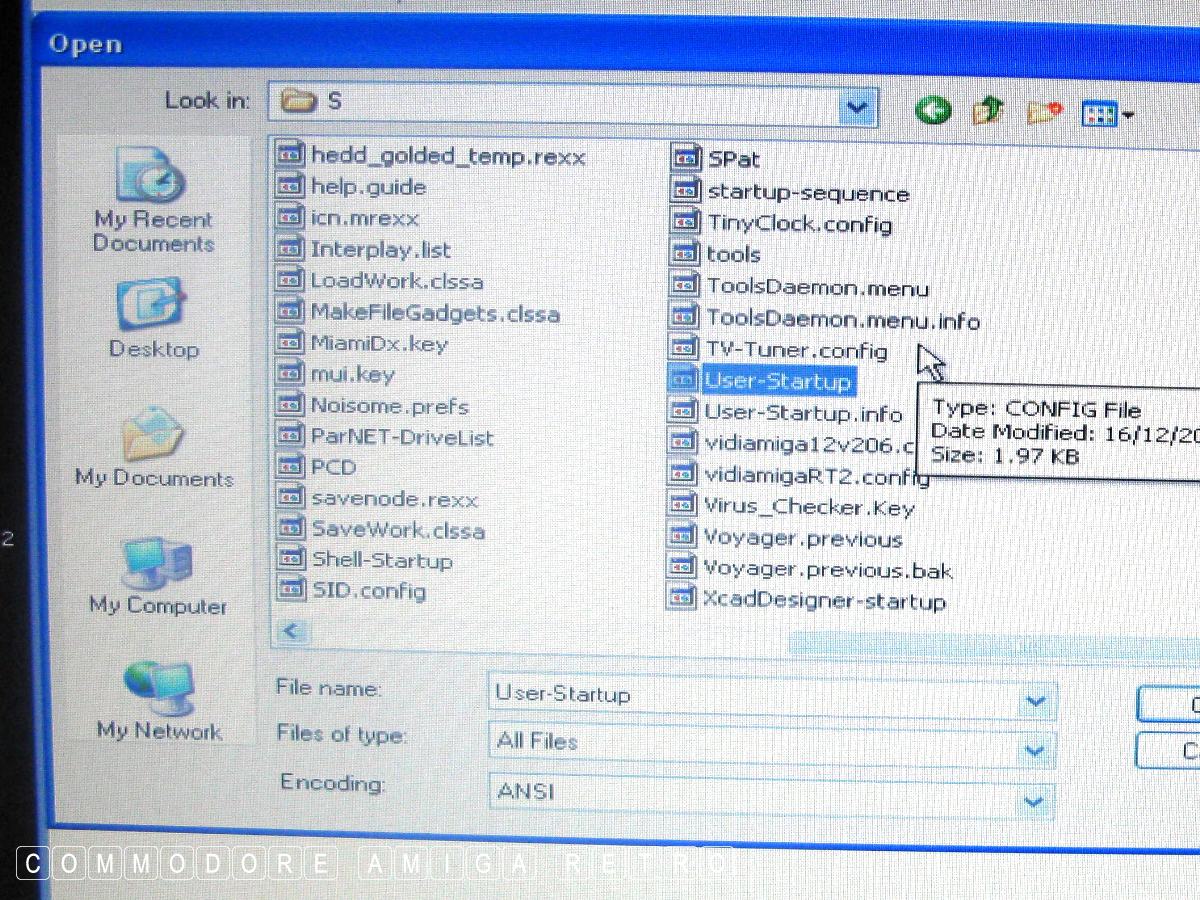Select the Shell-Startup file

[x=381, y=560]
